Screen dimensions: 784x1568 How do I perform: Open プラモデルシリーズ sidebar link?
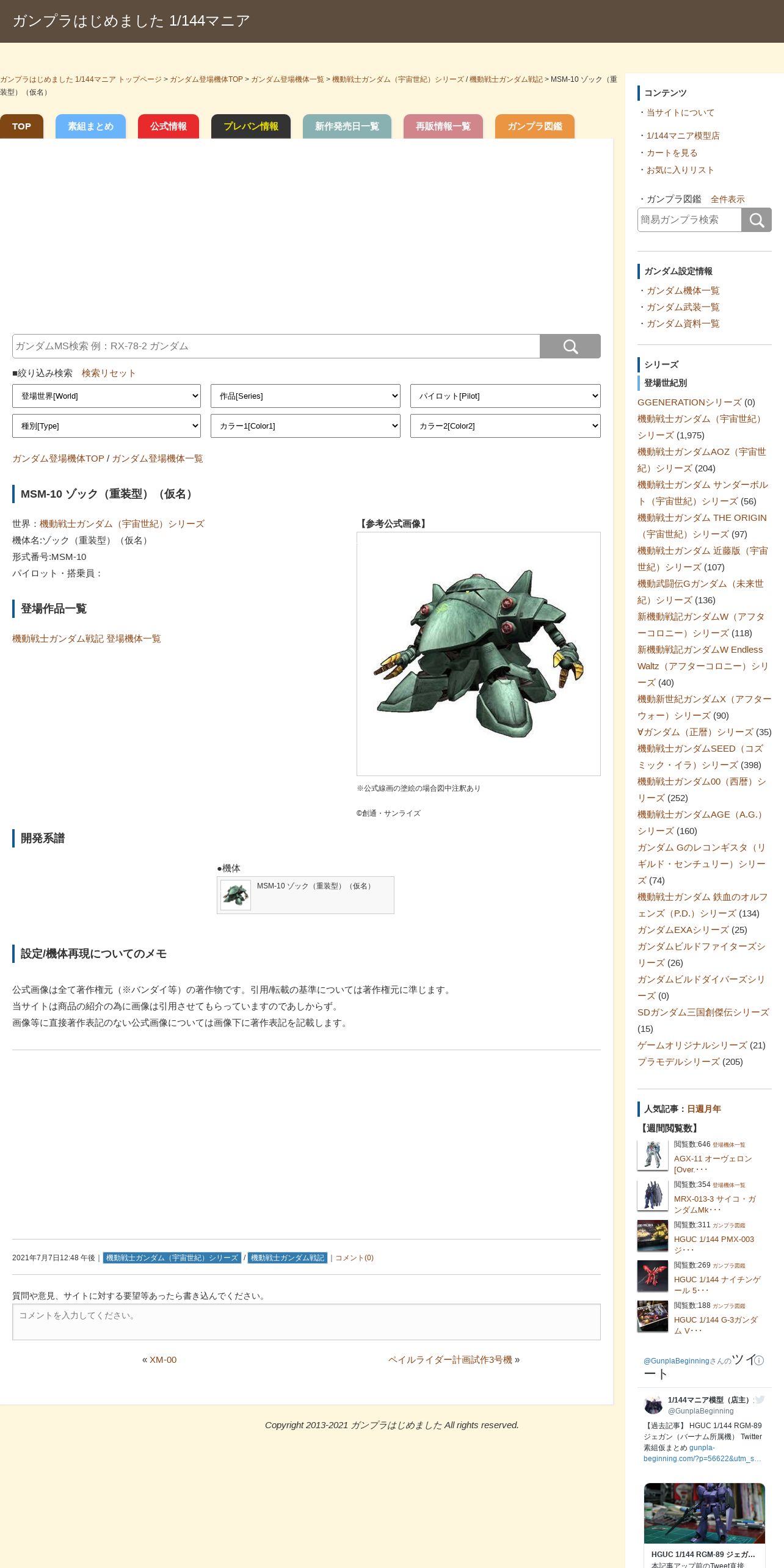(678, 1062)
